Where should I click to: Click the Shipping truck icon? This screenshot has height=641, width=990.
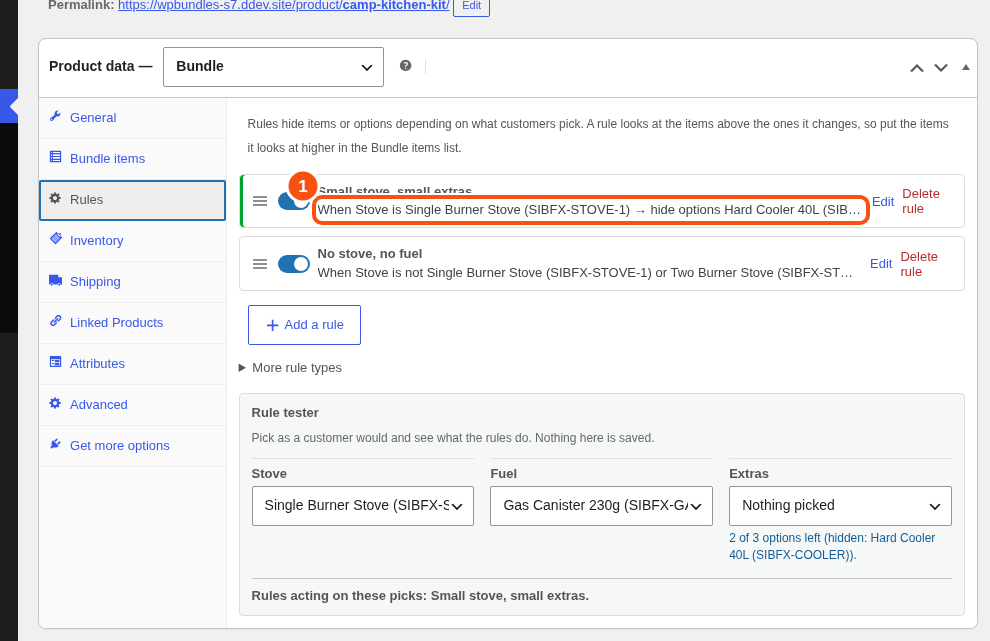click(x=56, y=280)
